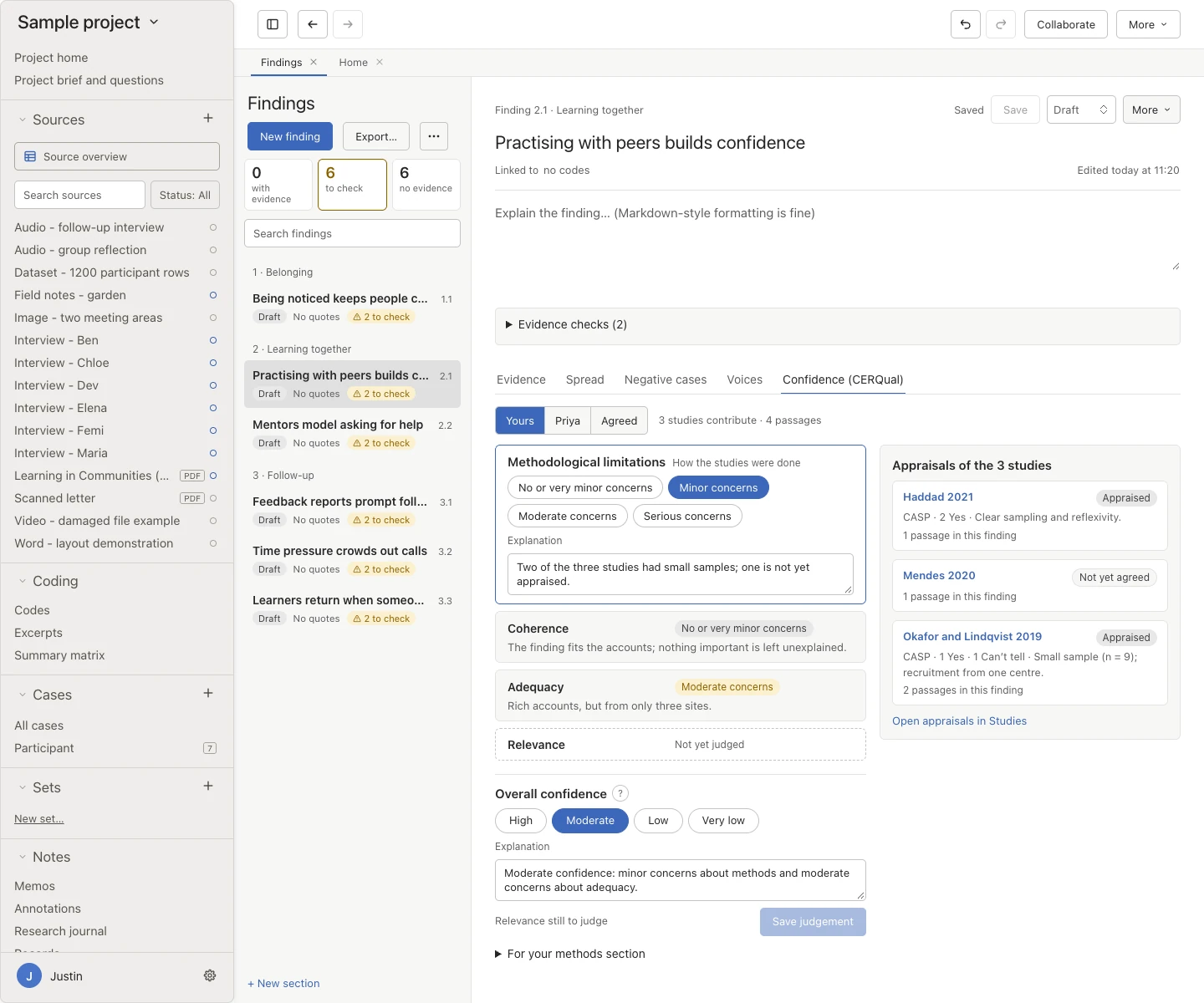Add a new case with plus icon
This screenshot has width=1204, height=1003.
tap(208, 694)
